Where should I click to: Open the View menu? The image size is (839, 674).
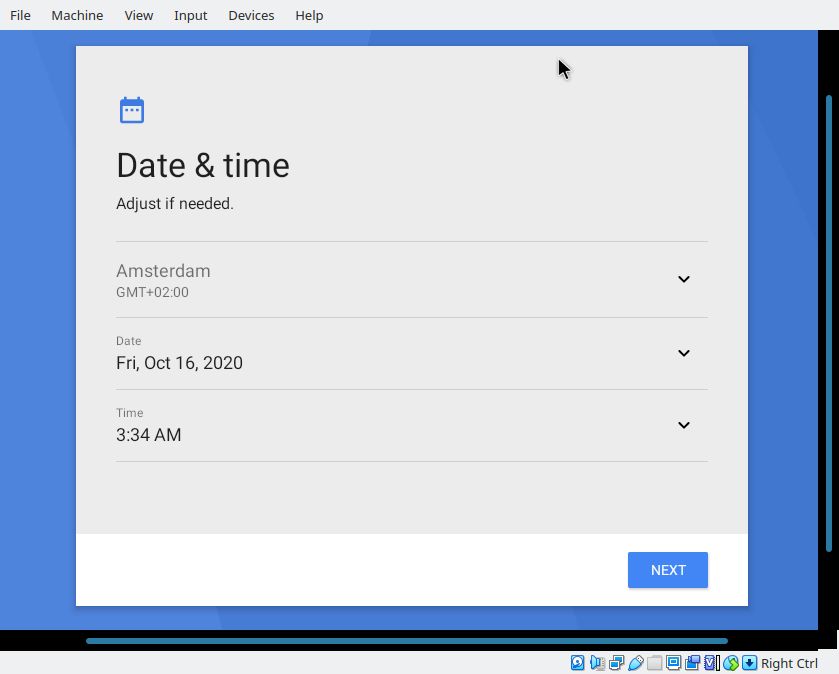point(139,16)
